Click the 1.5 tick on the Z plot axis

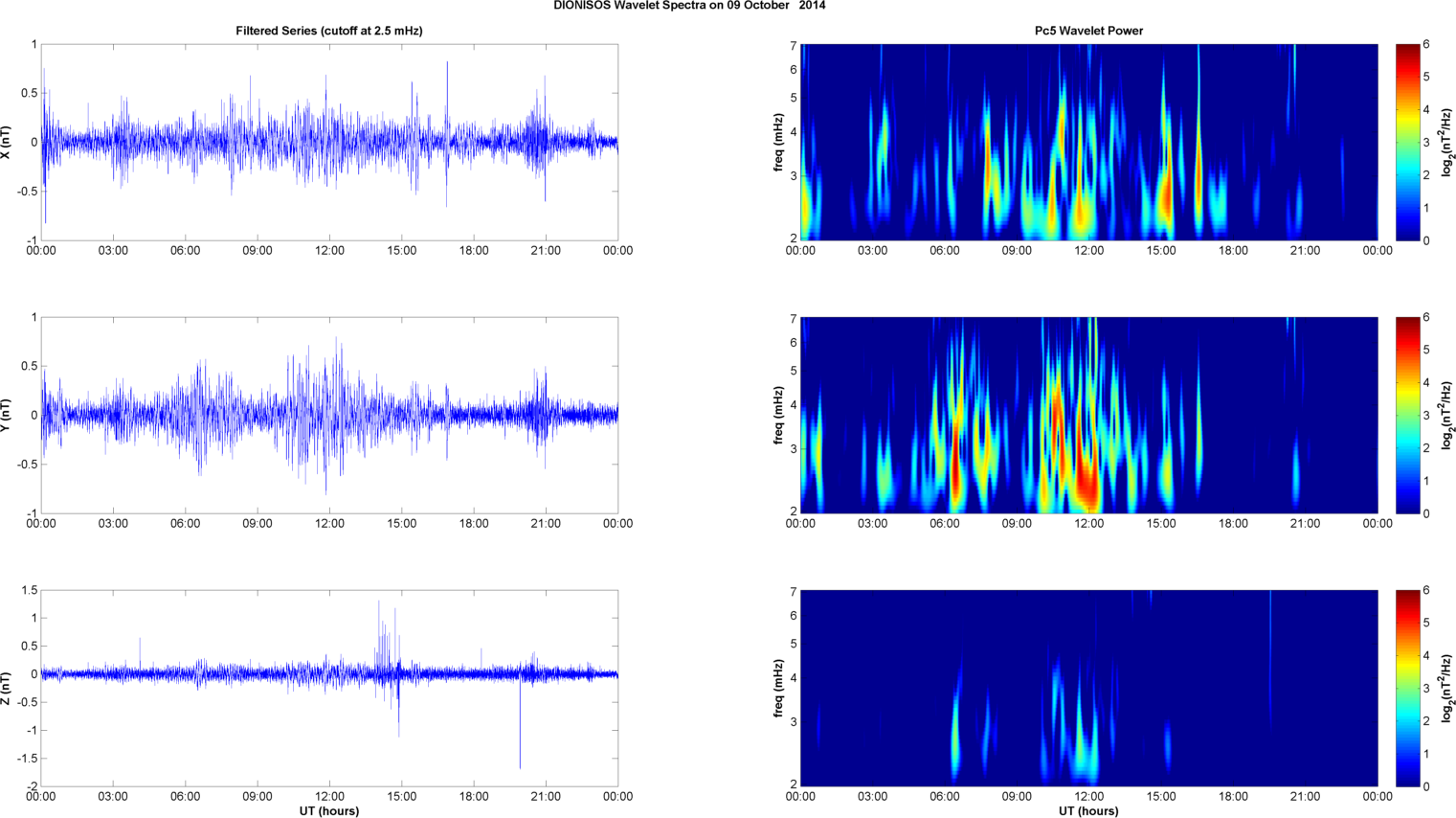click(30, 591)
